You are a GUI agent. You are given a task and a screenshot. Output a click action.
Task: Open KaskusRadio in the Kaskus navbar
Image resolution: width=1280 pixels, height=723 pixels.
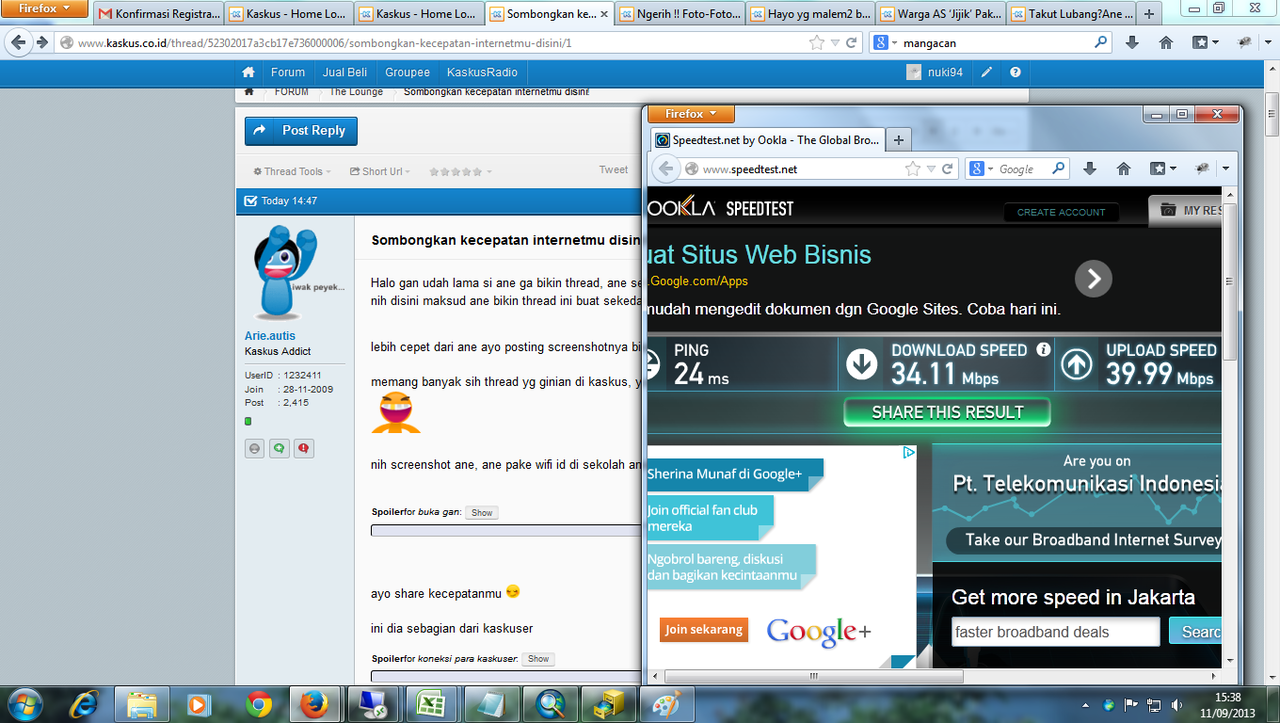point(482,72)
